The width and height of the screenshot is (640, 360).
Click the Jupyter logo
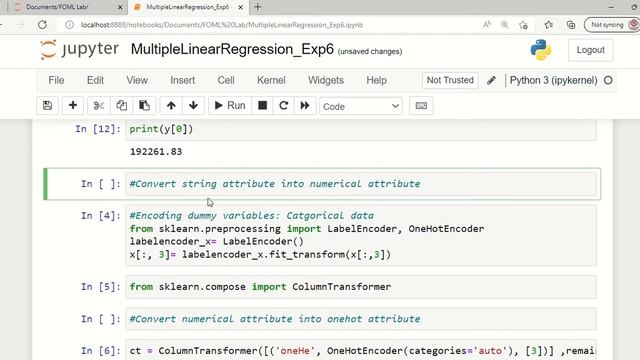[x=80, y=49]
